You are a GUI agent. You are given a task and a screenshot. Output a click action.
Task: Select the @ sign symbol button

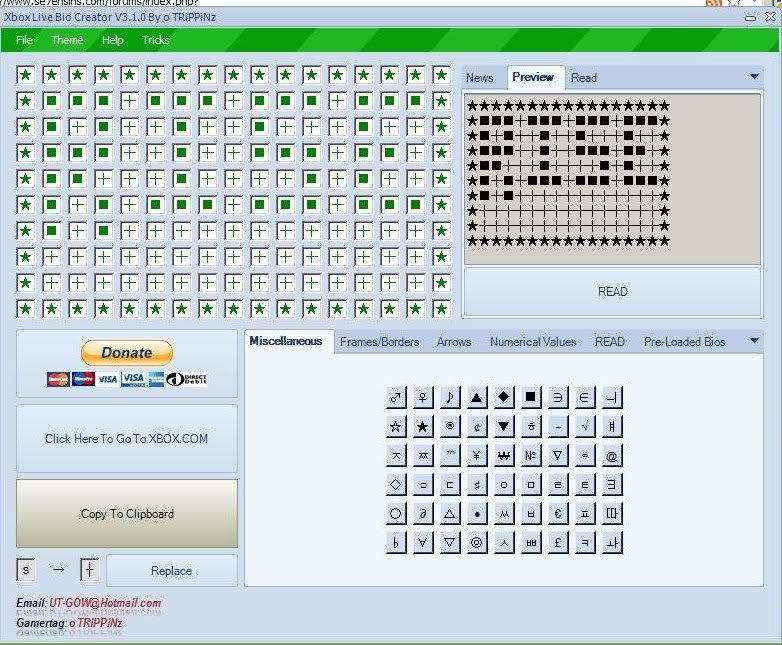[612, 456]
